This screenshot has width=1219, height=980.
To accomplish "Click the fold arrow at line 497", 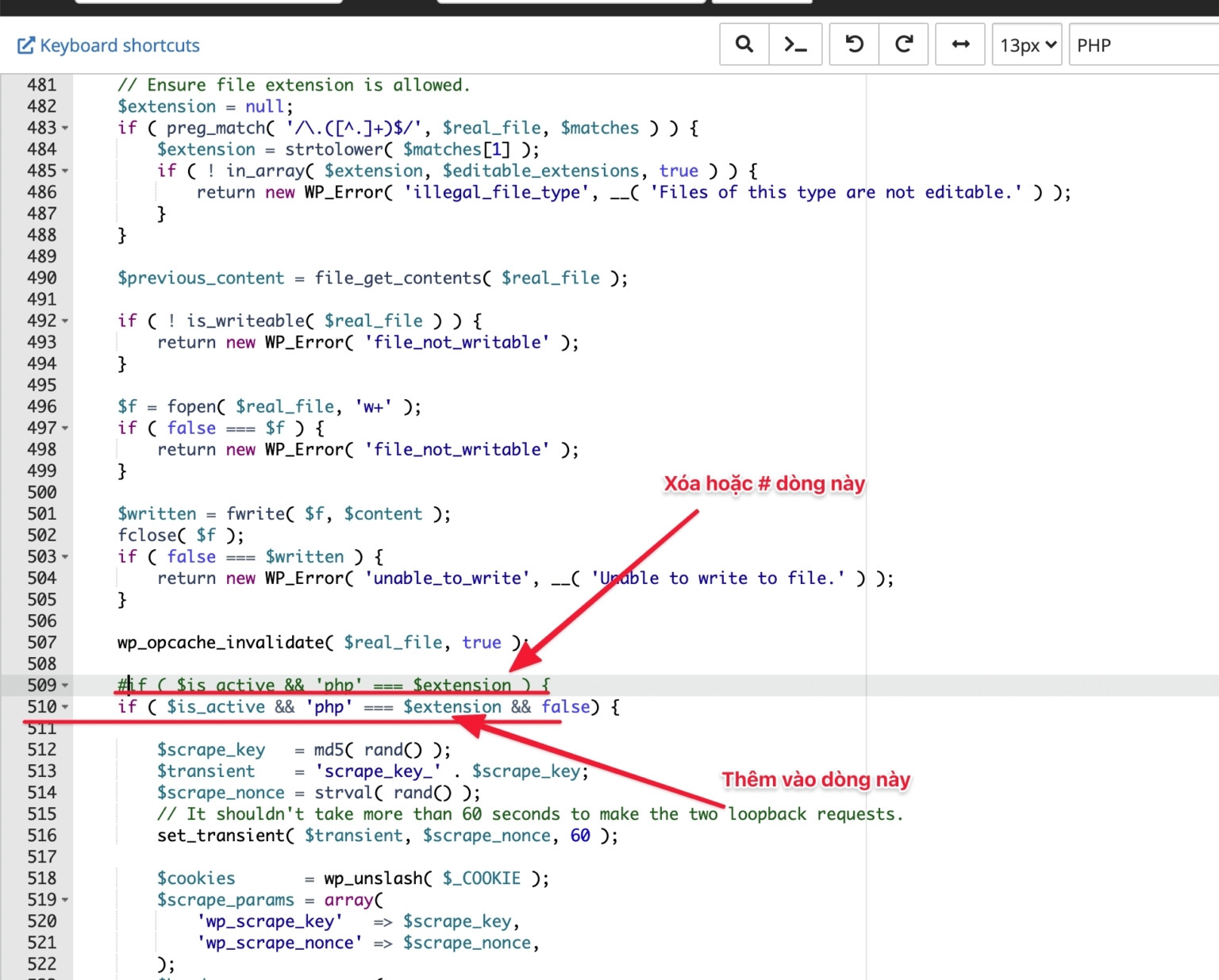I will [x=64, y=428].
